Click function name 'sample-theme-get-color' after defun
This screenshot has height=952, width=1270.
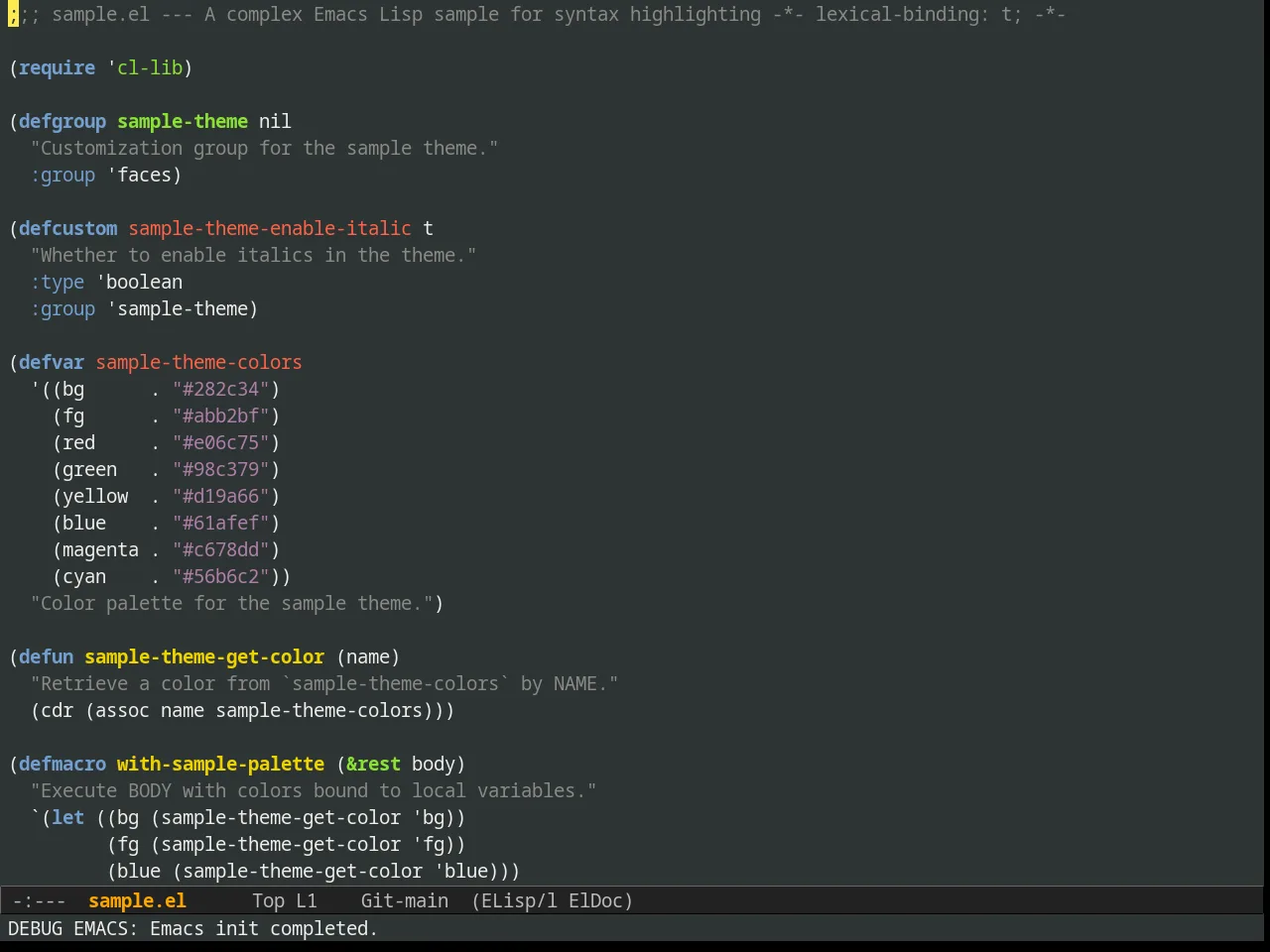click(x=204, y=656)
